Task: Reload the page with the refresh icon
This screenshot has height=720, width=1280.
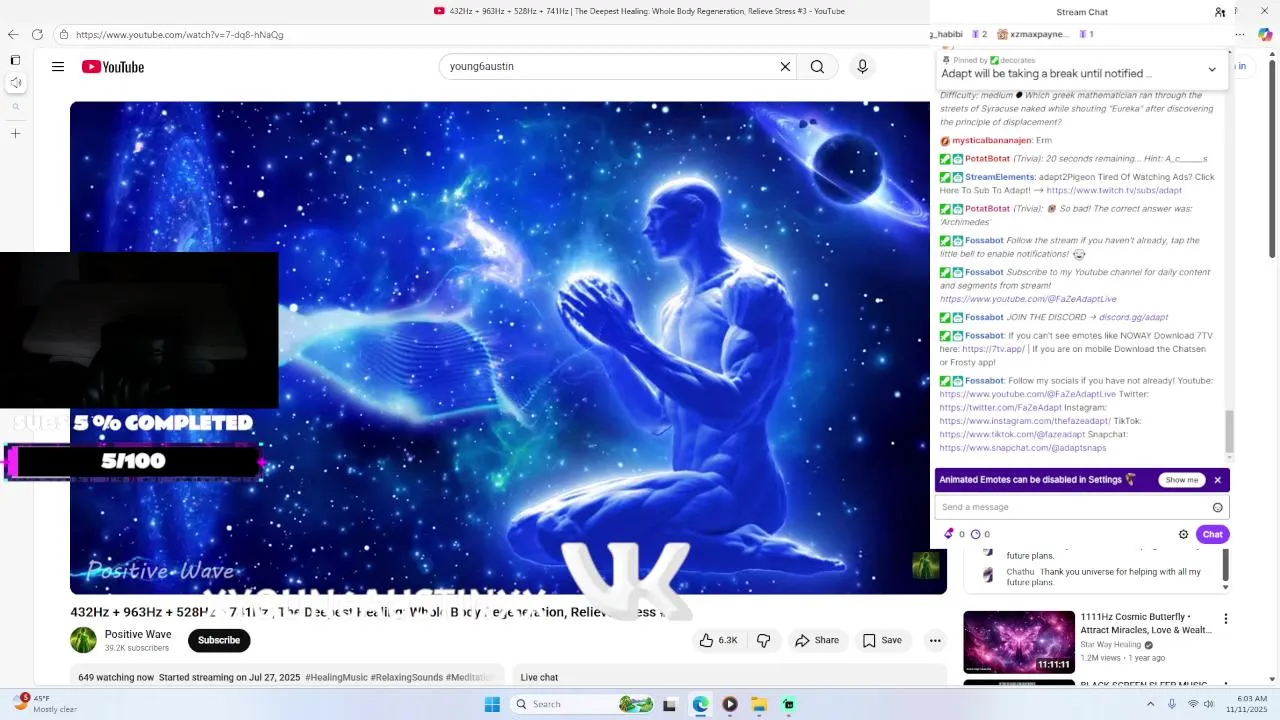Action: pos(37,34)
